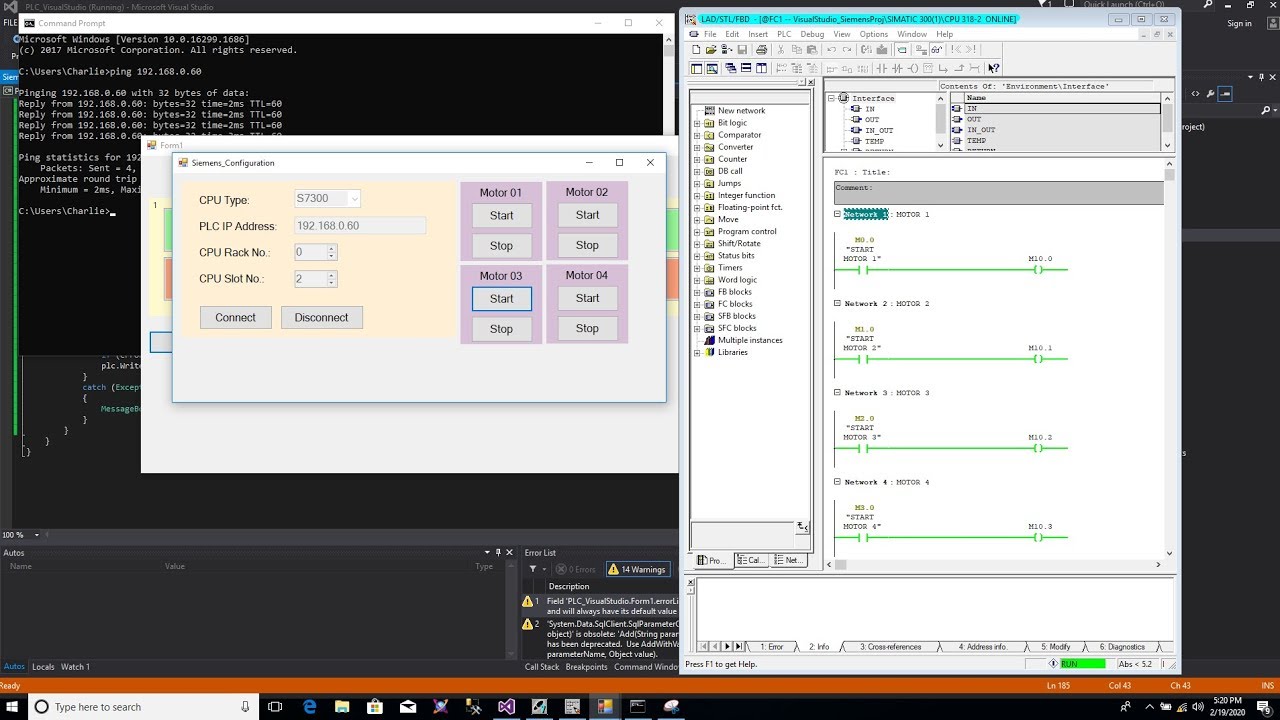Pin the Autos panel
1280x720 pixels.
pos(498,552)
